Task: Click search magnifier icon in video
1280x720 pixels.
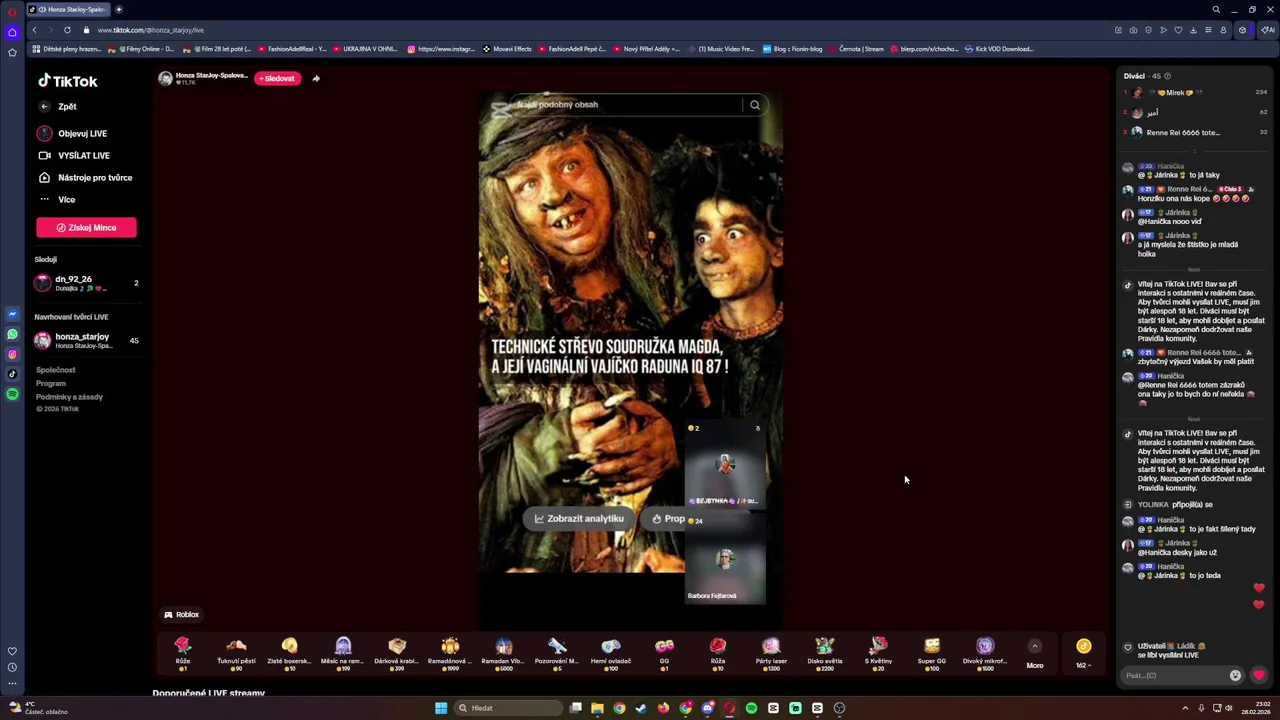Action: tap(755, 104)
